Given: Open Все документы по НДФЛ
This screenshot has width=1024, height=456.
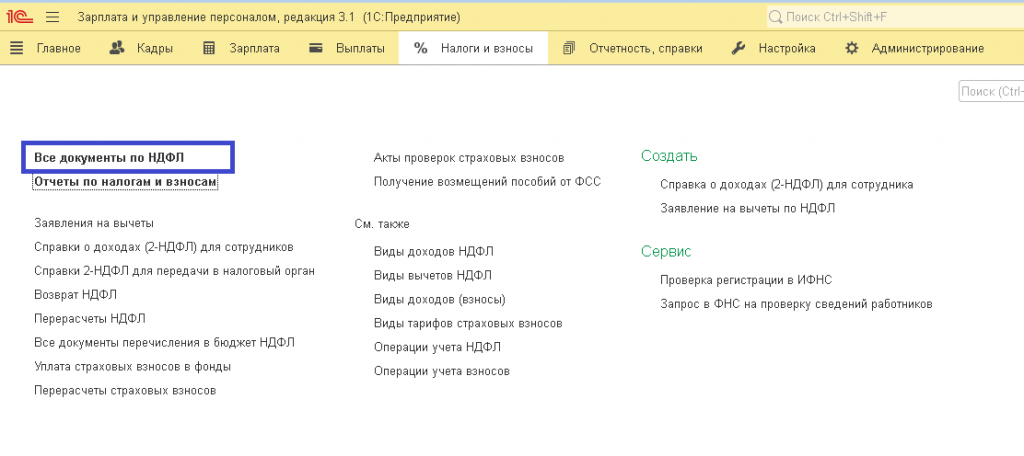Looking at the screenshot, I should tap(109, 158).
